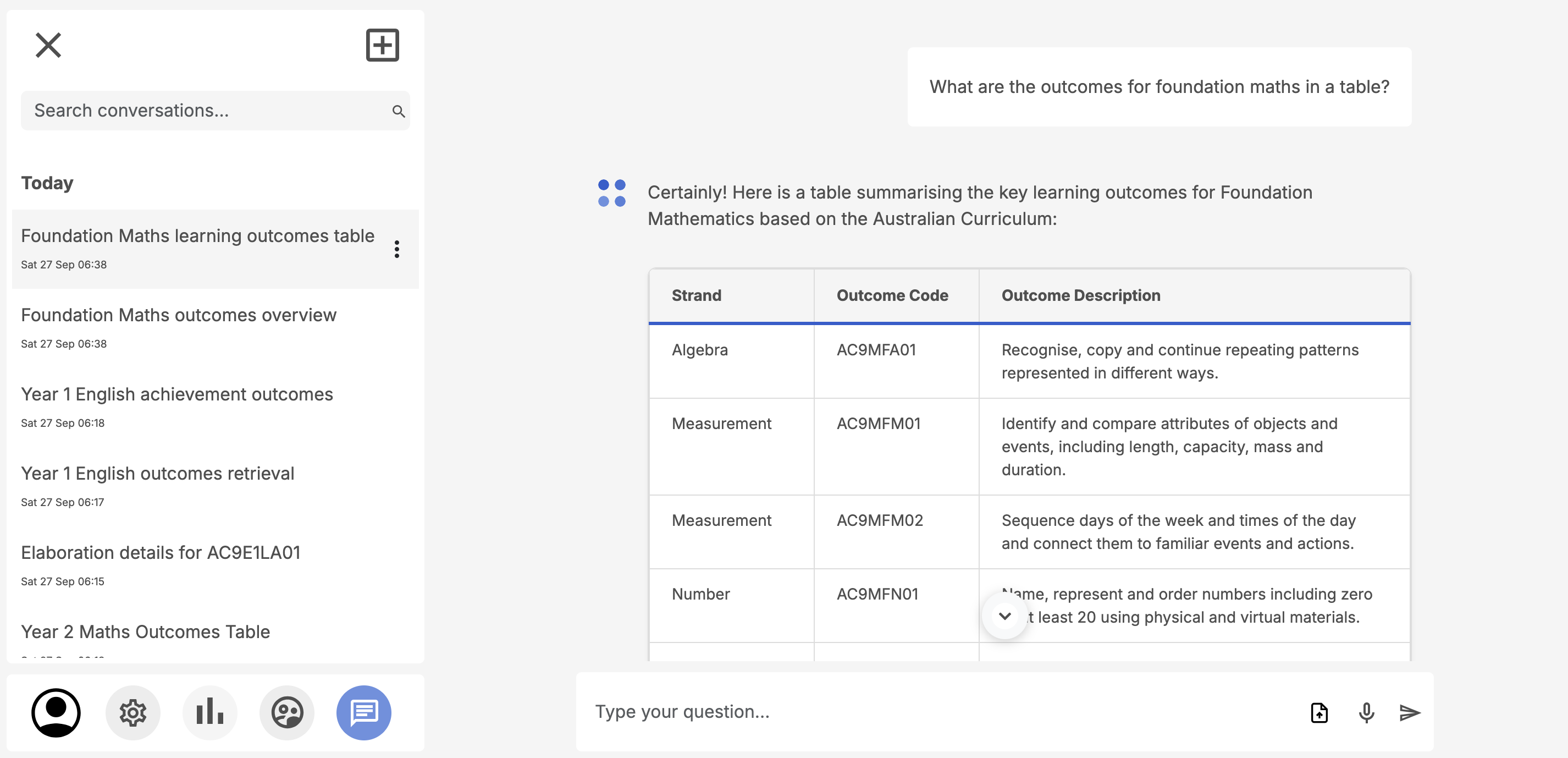Click scroll-down chevron button in chat
Viewport: 1568px width, 758px height.
[1005, 616]
